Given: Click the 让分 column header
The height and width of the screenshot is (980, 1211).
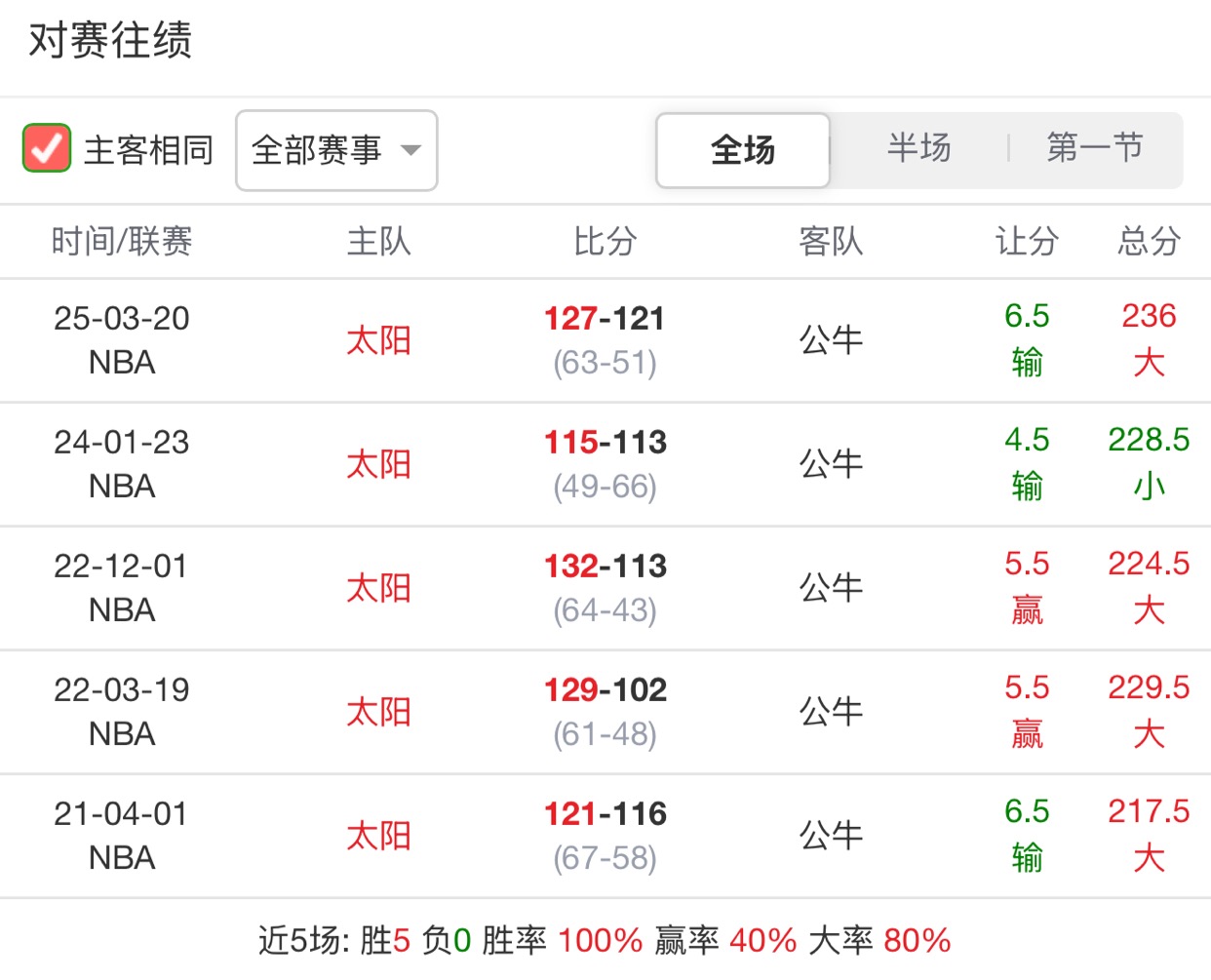Looking at the screenshot, I should pos(1027,241).
